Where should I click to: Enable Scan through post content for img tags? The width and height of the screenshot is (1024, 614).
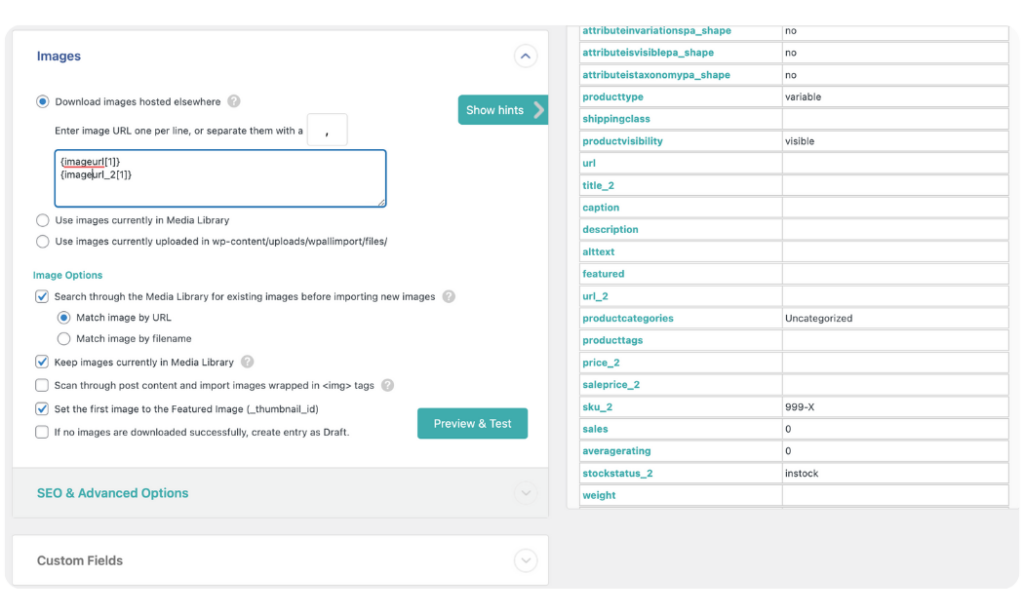point(42,385)
